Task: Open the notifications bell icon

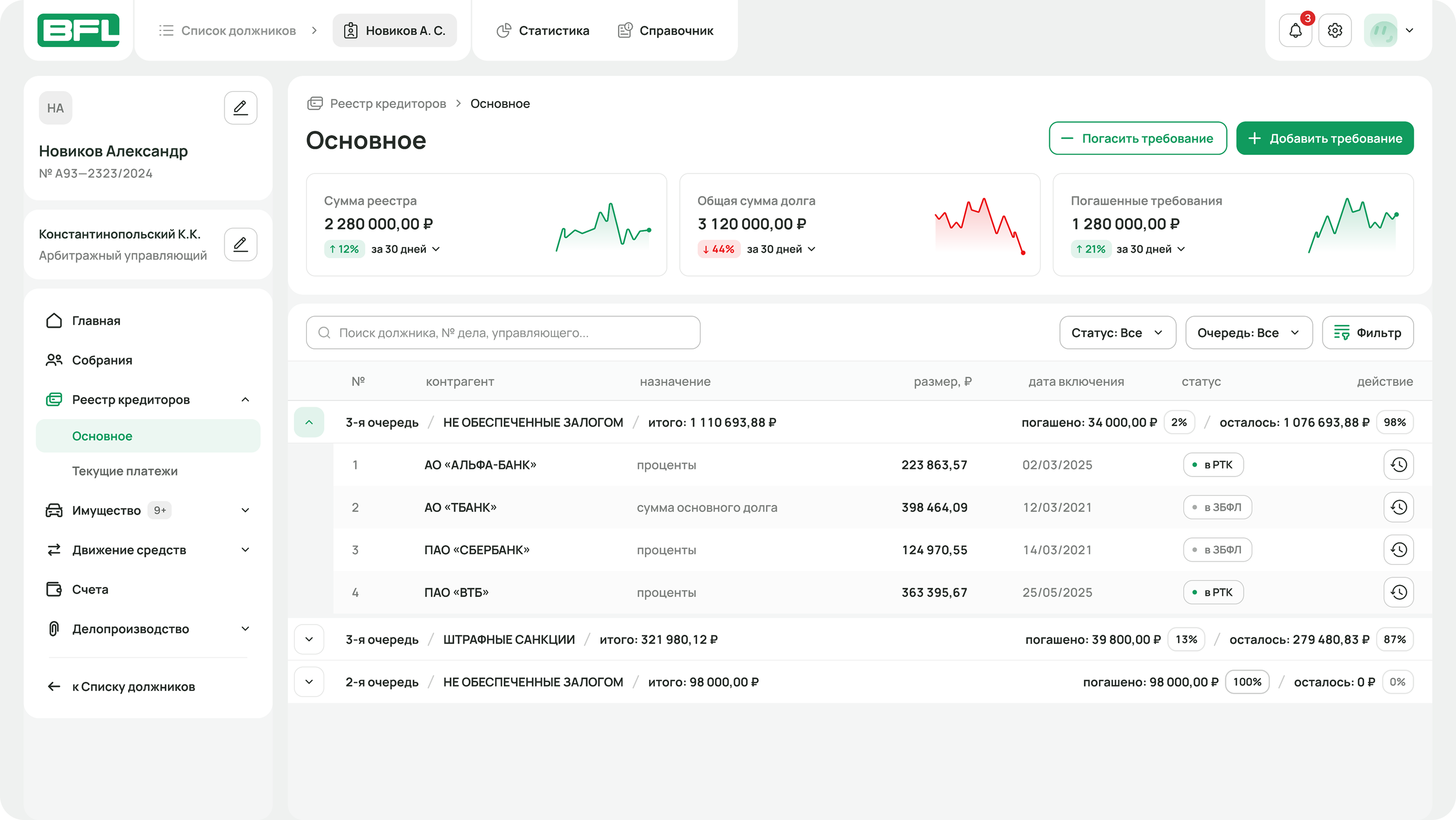Action: pos(1295,31)
